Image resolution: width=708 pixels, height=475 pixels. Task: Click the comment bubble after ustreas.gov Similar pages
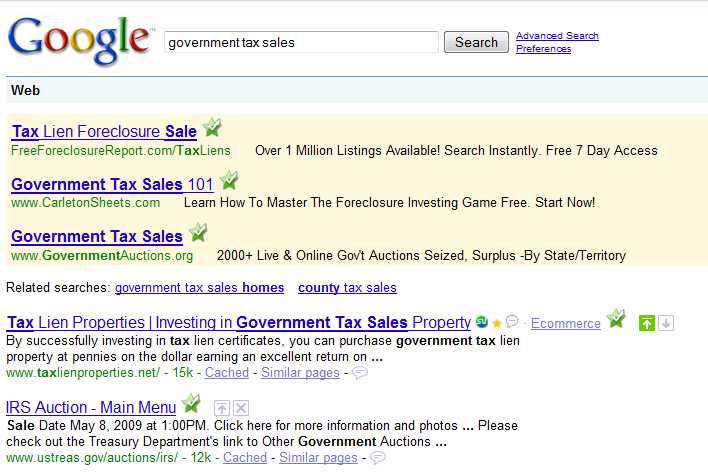point(378,458)
